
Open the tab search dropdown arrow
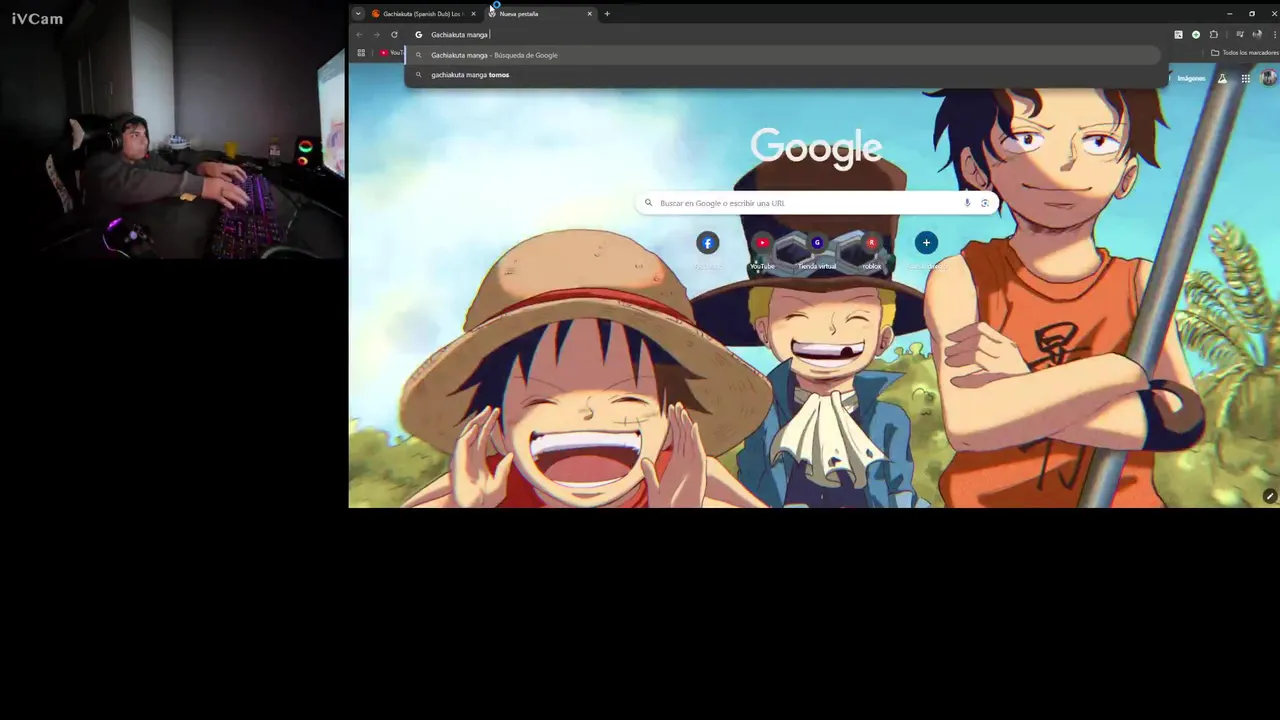[x=358, y=14]
